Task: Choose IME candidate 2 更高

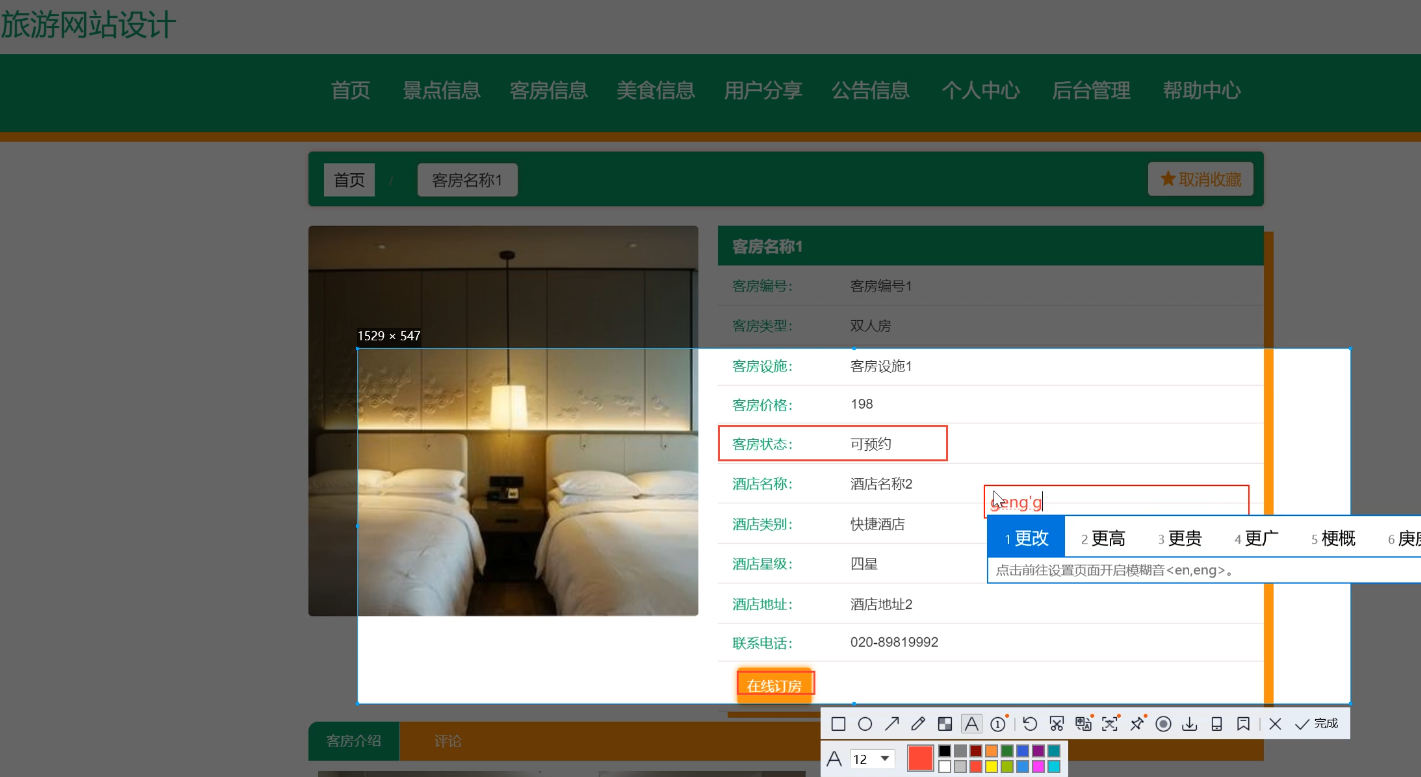Action: [x=1103, y=538]
